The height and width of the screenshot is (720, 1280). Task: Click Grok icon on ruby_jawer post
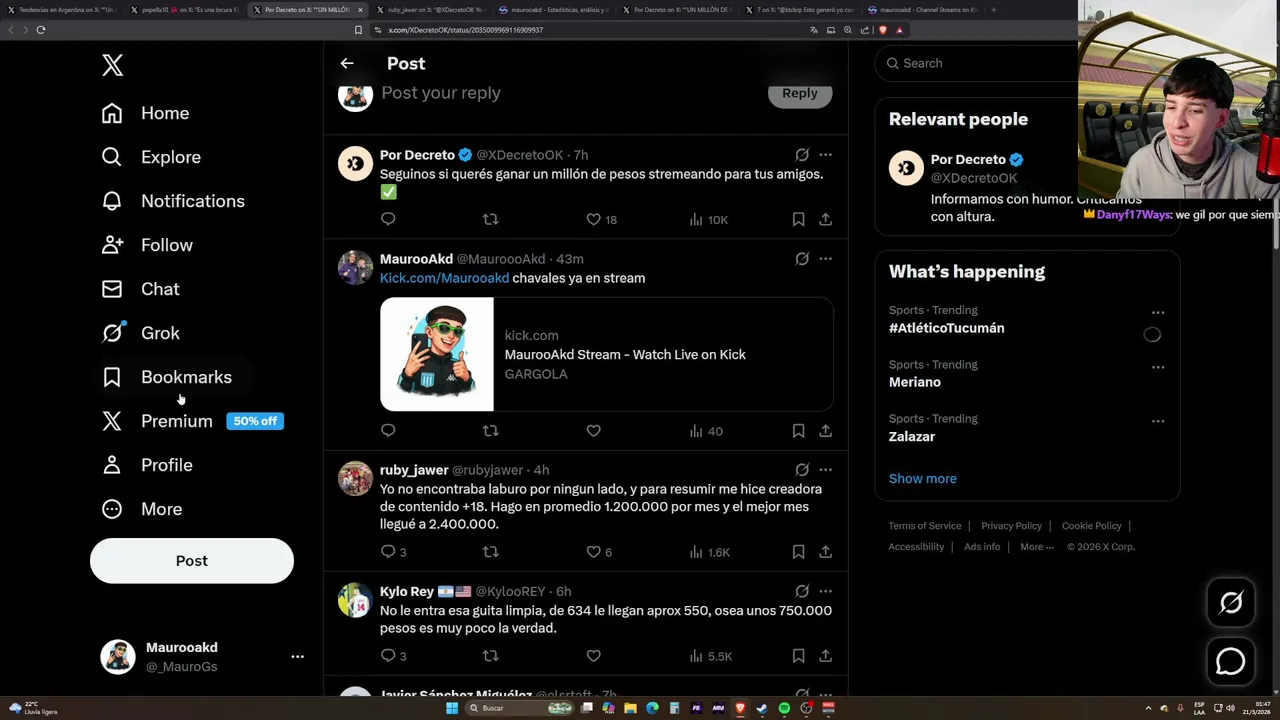point(802,470)
